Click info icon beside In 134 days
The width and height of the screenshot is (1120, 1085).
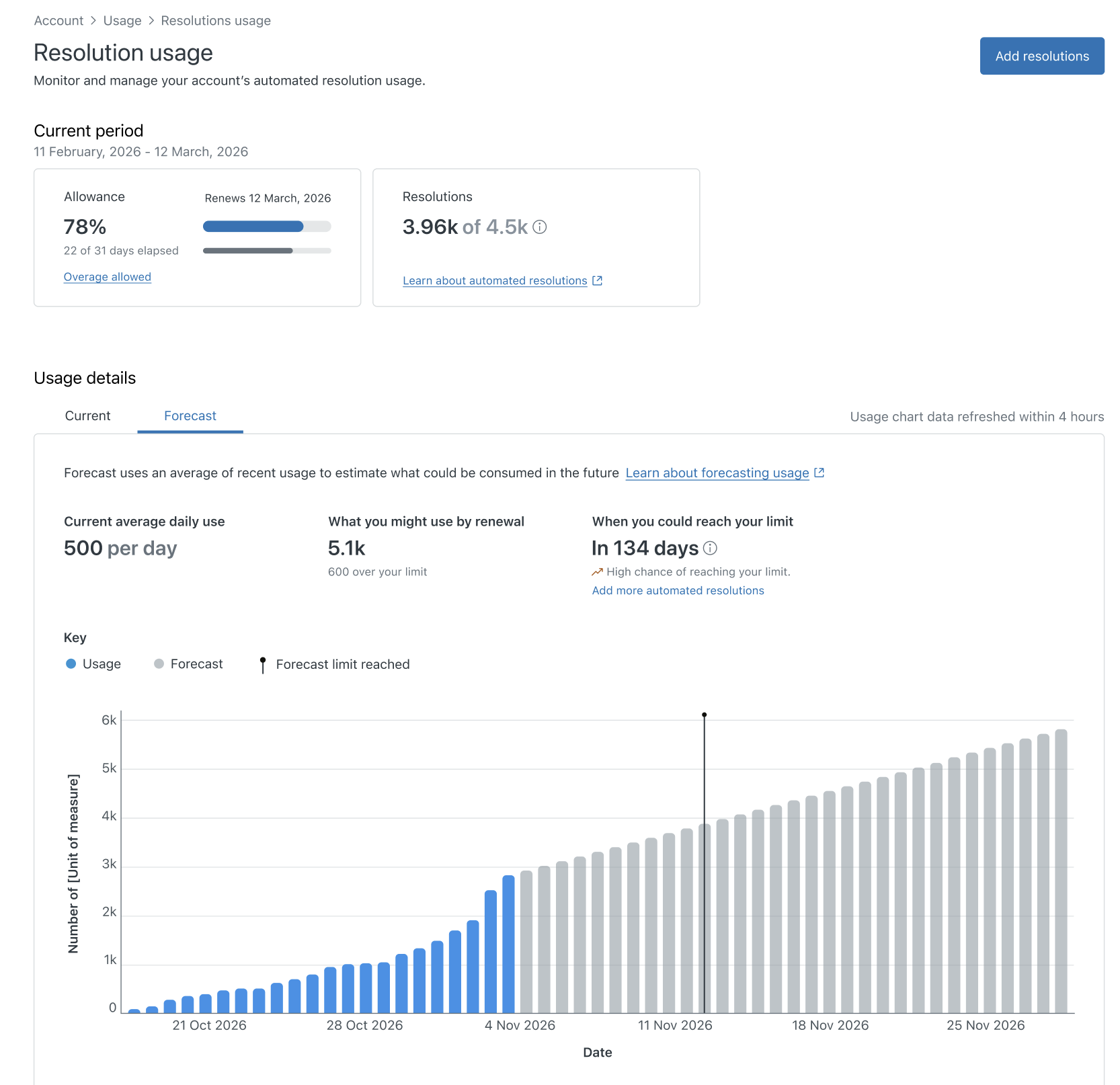pyautogui.click(x=710, y=549)
